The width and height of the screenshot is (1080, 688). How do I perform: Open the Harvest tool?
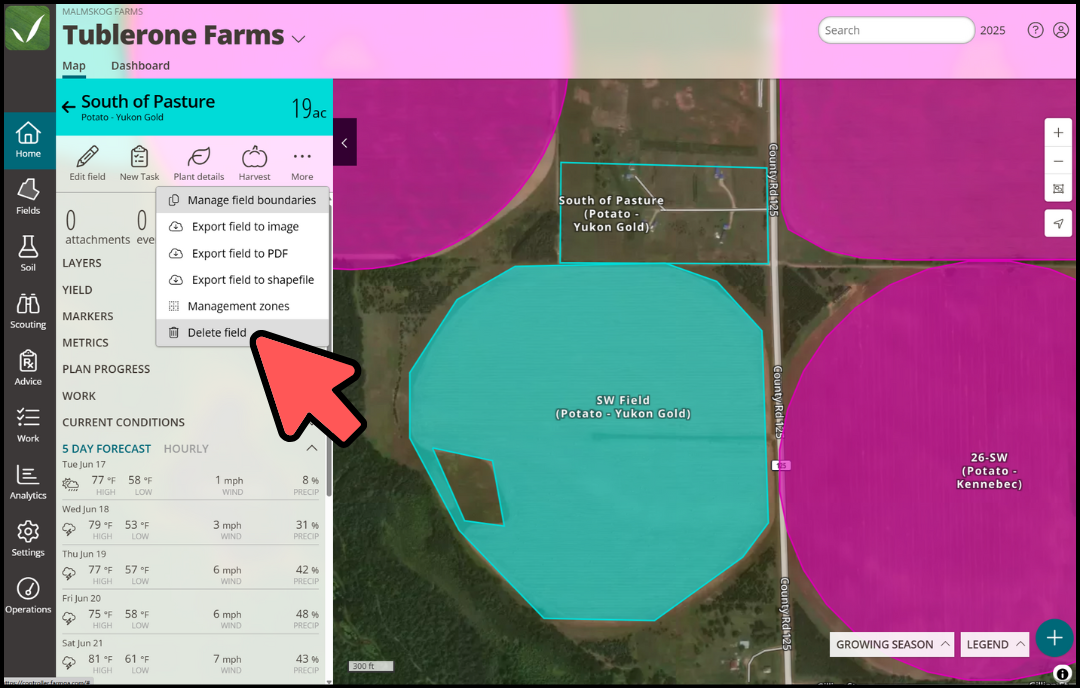click(254, 163)
